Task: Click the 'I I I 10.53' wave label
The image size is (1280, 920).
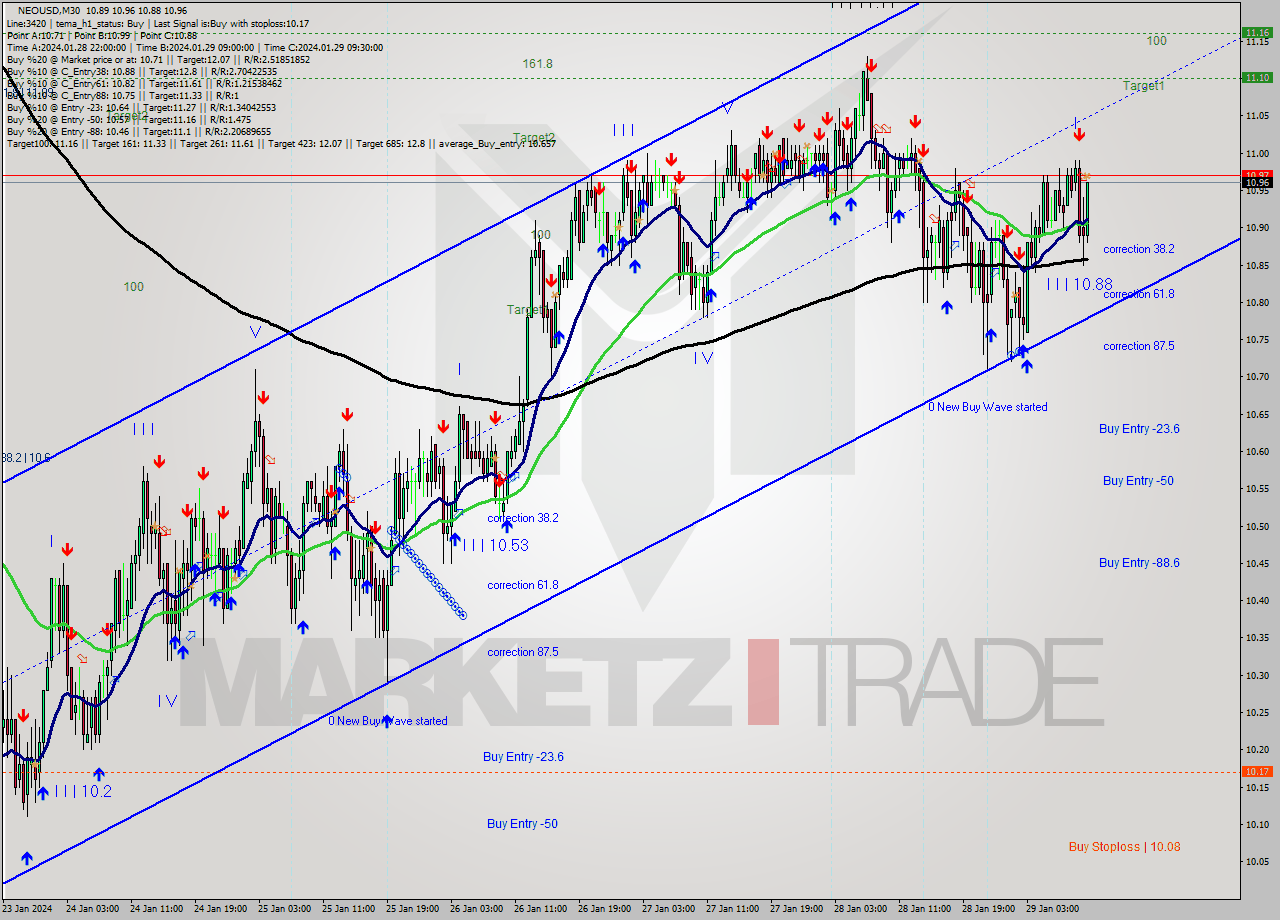Action: (496, 545)
